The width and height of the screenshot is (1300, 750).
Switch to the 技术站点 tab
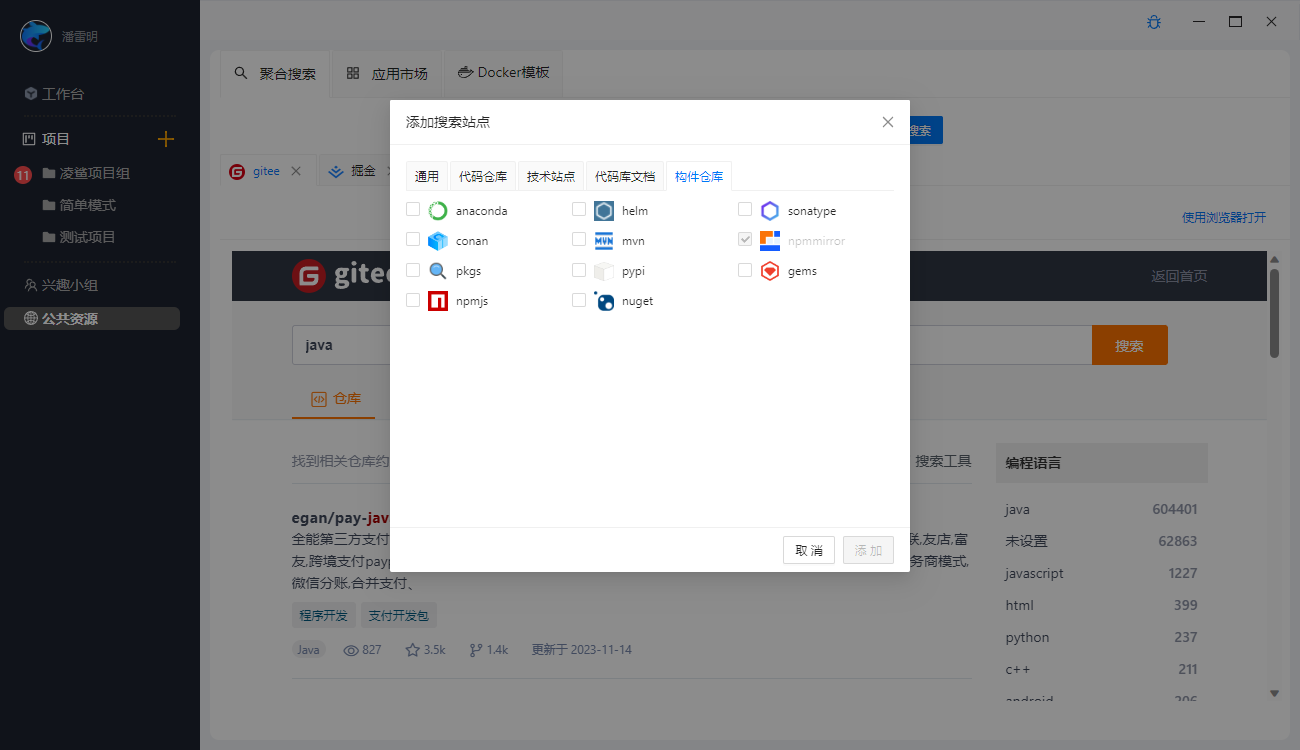[551, 176]
